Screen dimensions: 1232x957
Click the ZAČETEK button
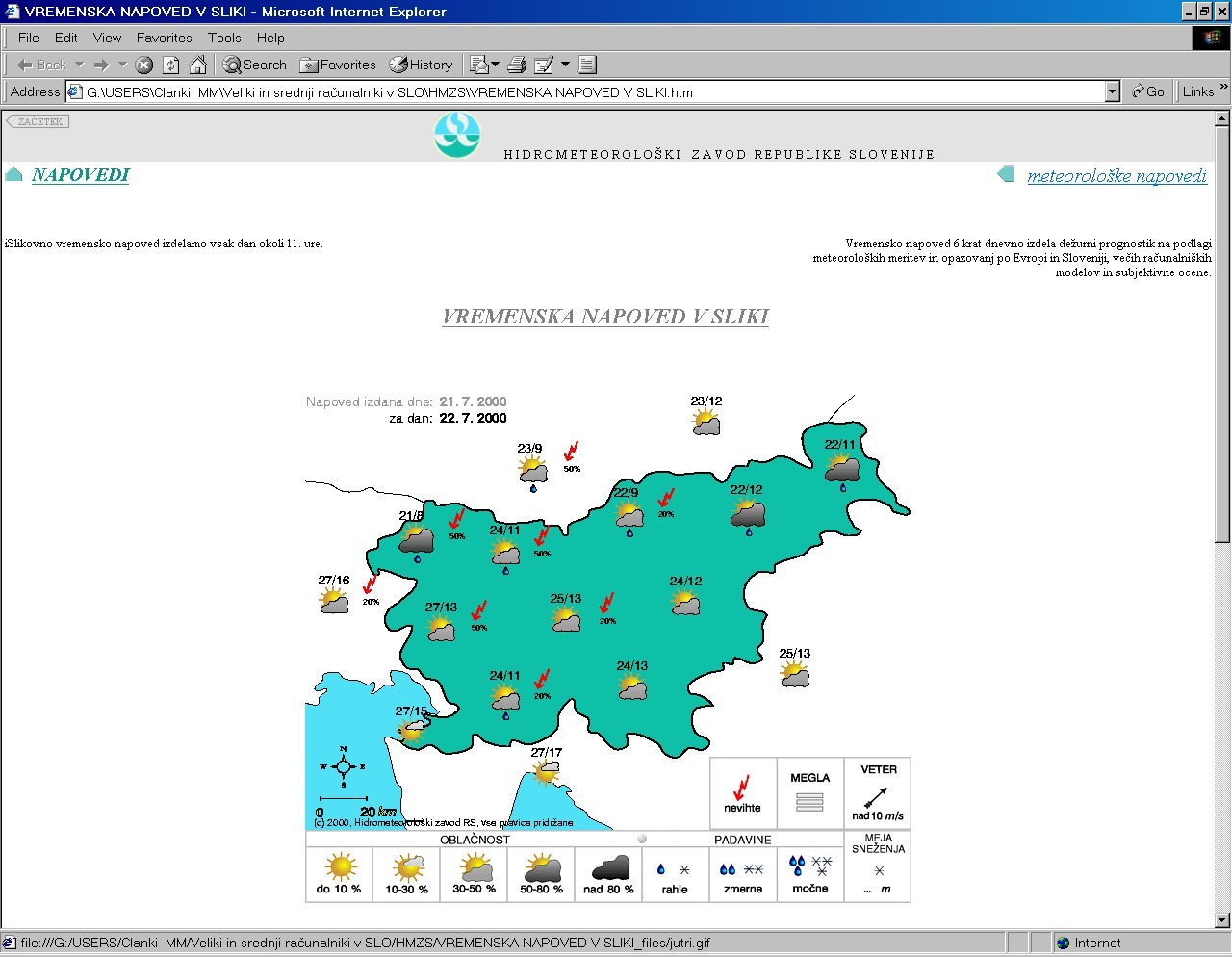(38, 121)
